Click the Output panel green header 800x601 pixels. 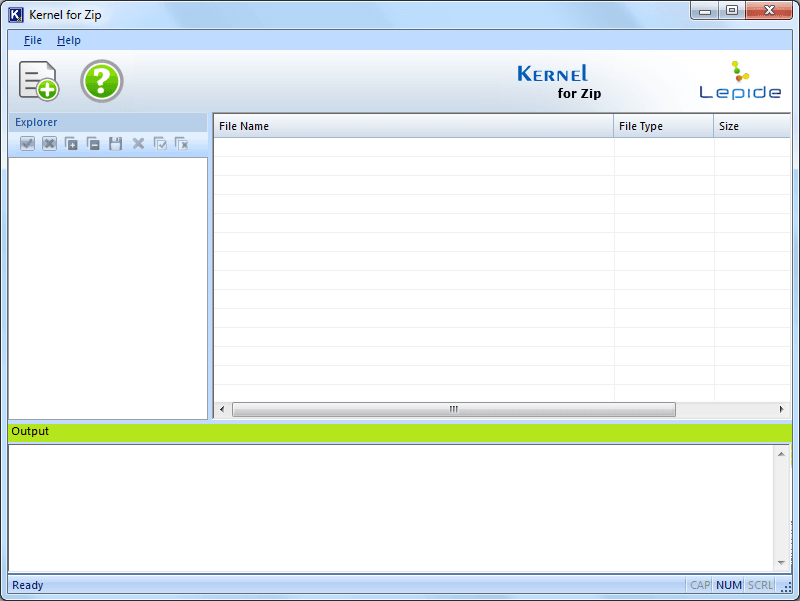pos(400,432)
